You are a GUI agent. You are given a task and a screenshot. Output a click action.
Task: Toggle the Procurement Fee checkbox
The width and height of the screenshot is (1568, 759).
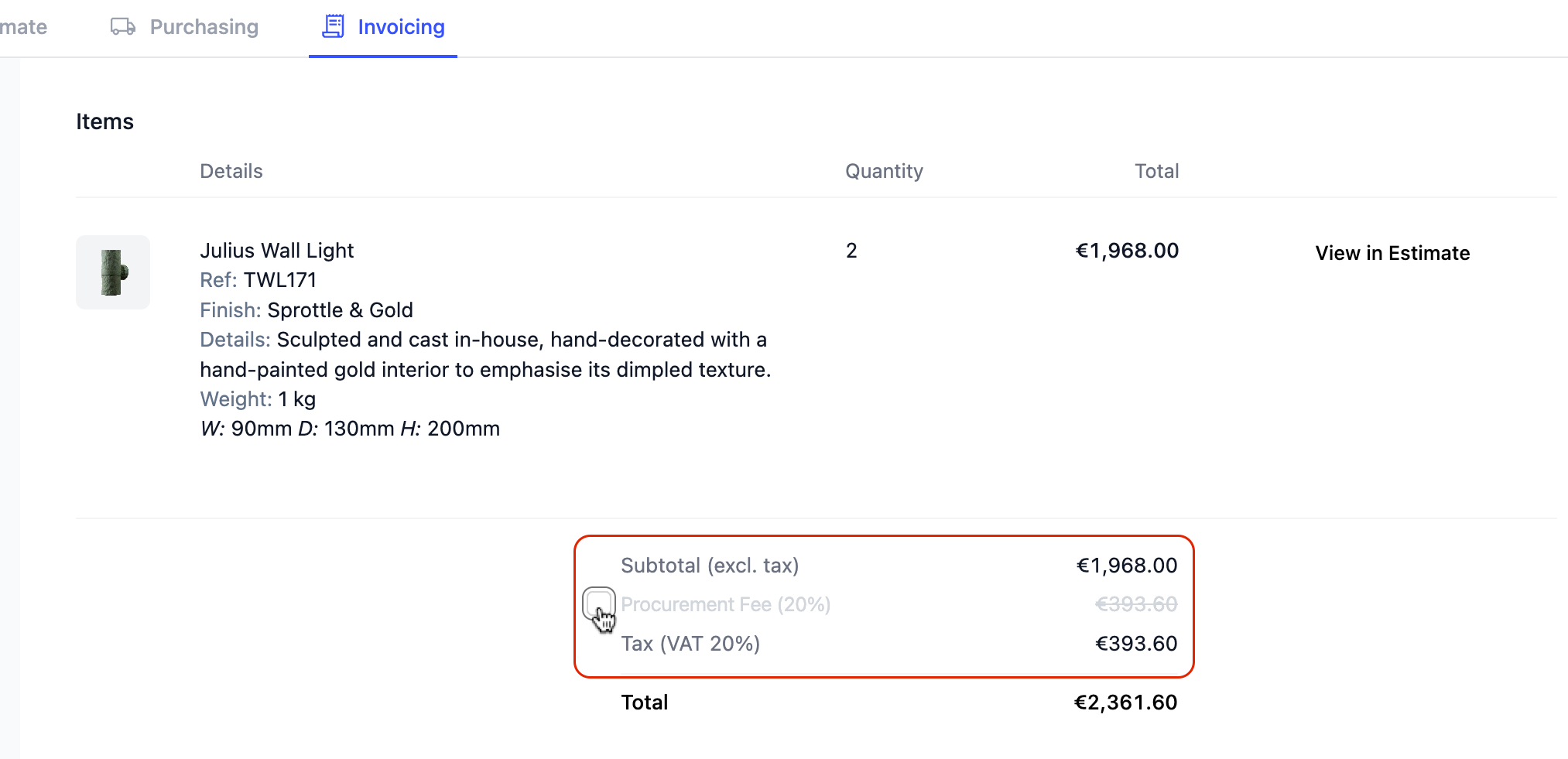coord(598,603)
